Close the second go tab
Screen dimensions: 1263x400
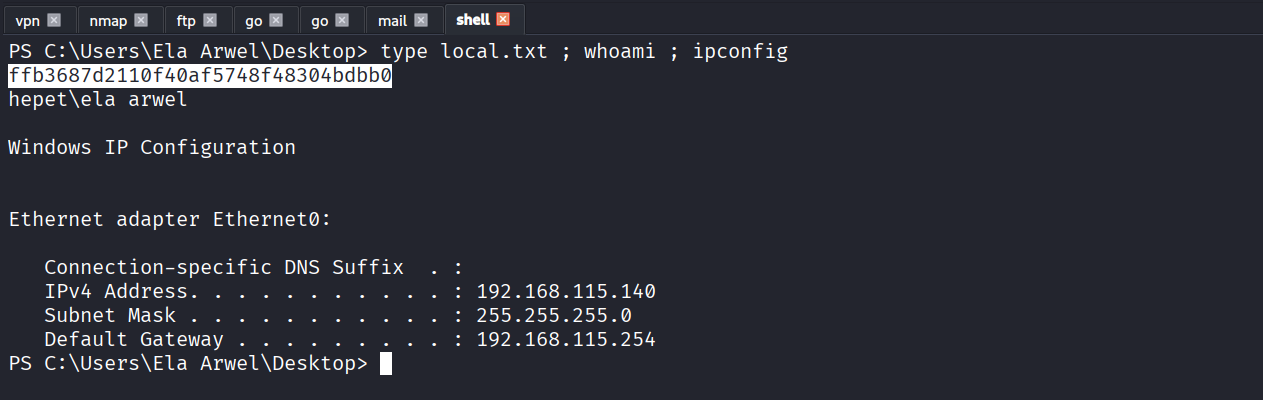click(343, 20)
